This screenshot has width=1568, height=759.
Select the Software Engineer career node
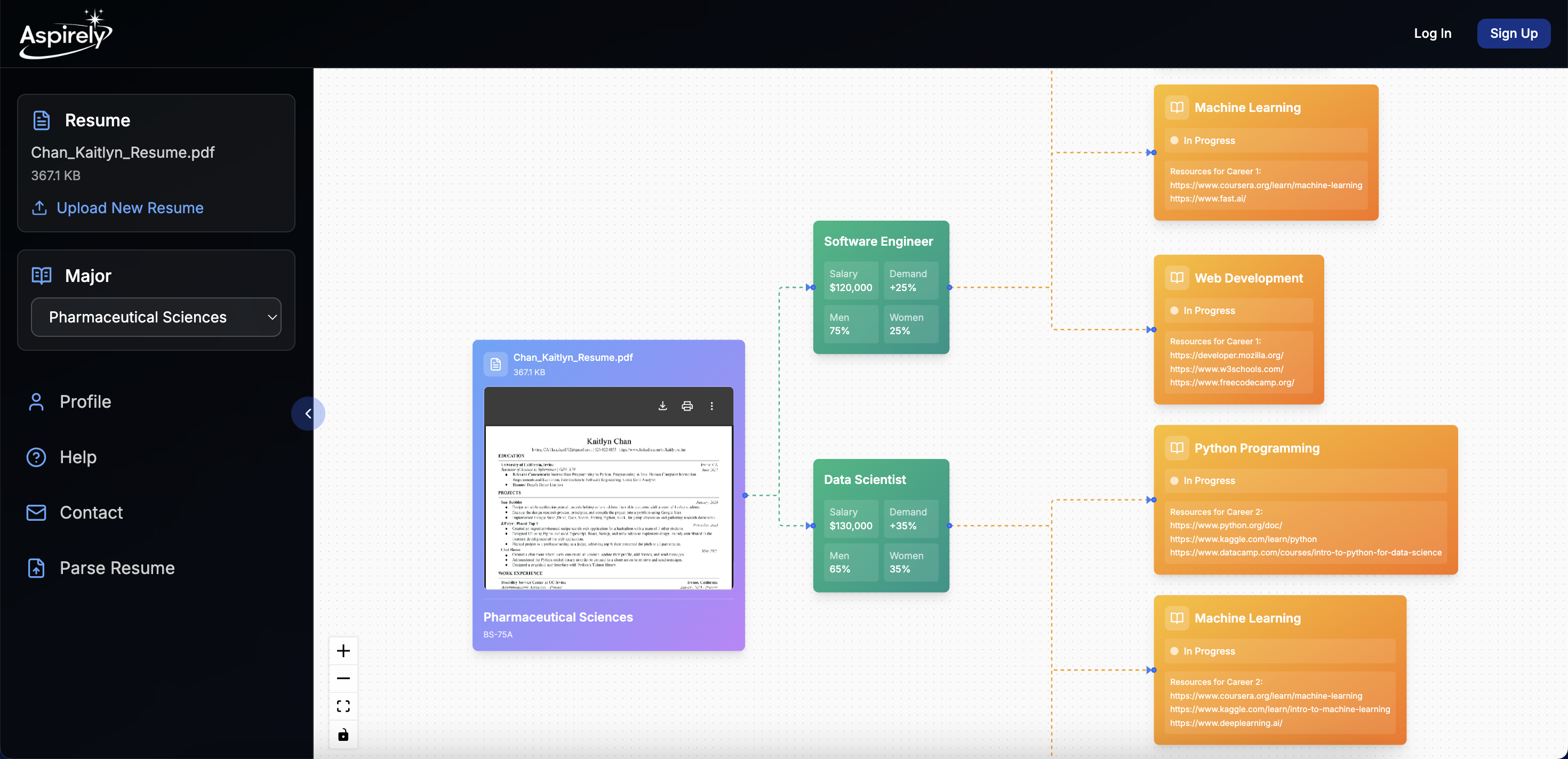coord(878,241)
